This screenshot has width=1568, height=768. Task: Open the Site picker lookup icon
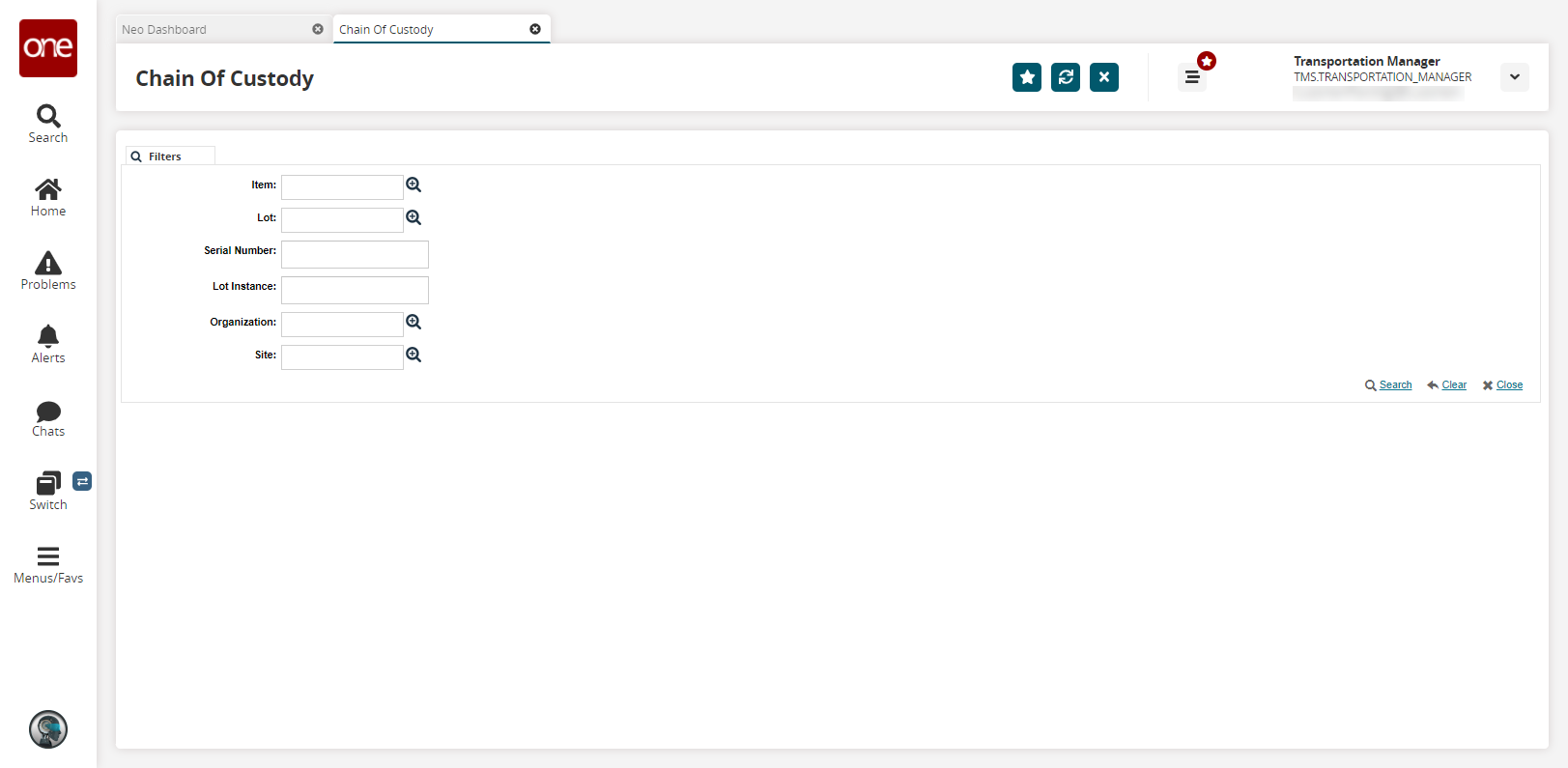click(413, 355)
